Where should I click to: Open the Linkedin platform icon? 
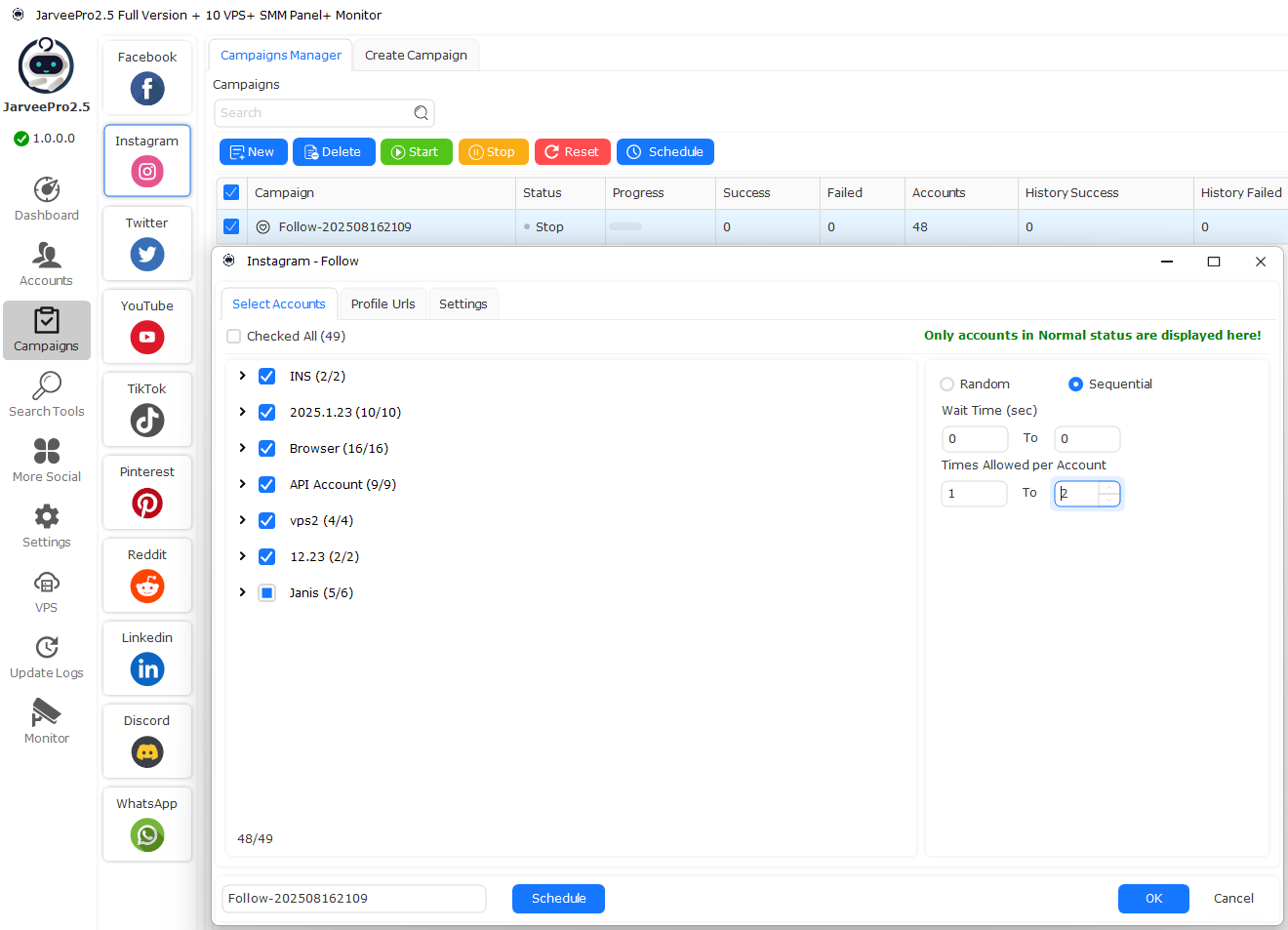147,669
